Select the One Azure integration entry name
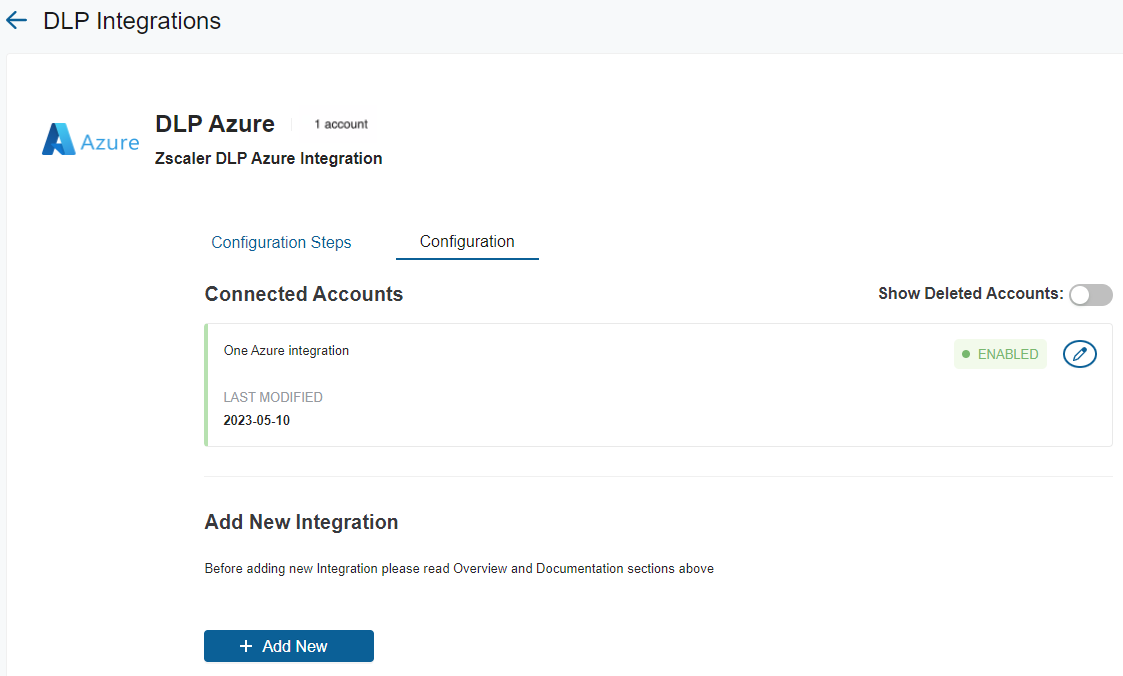Image resolution: width=1123 pixels, height=676 pixels. [x=286, y=351]
